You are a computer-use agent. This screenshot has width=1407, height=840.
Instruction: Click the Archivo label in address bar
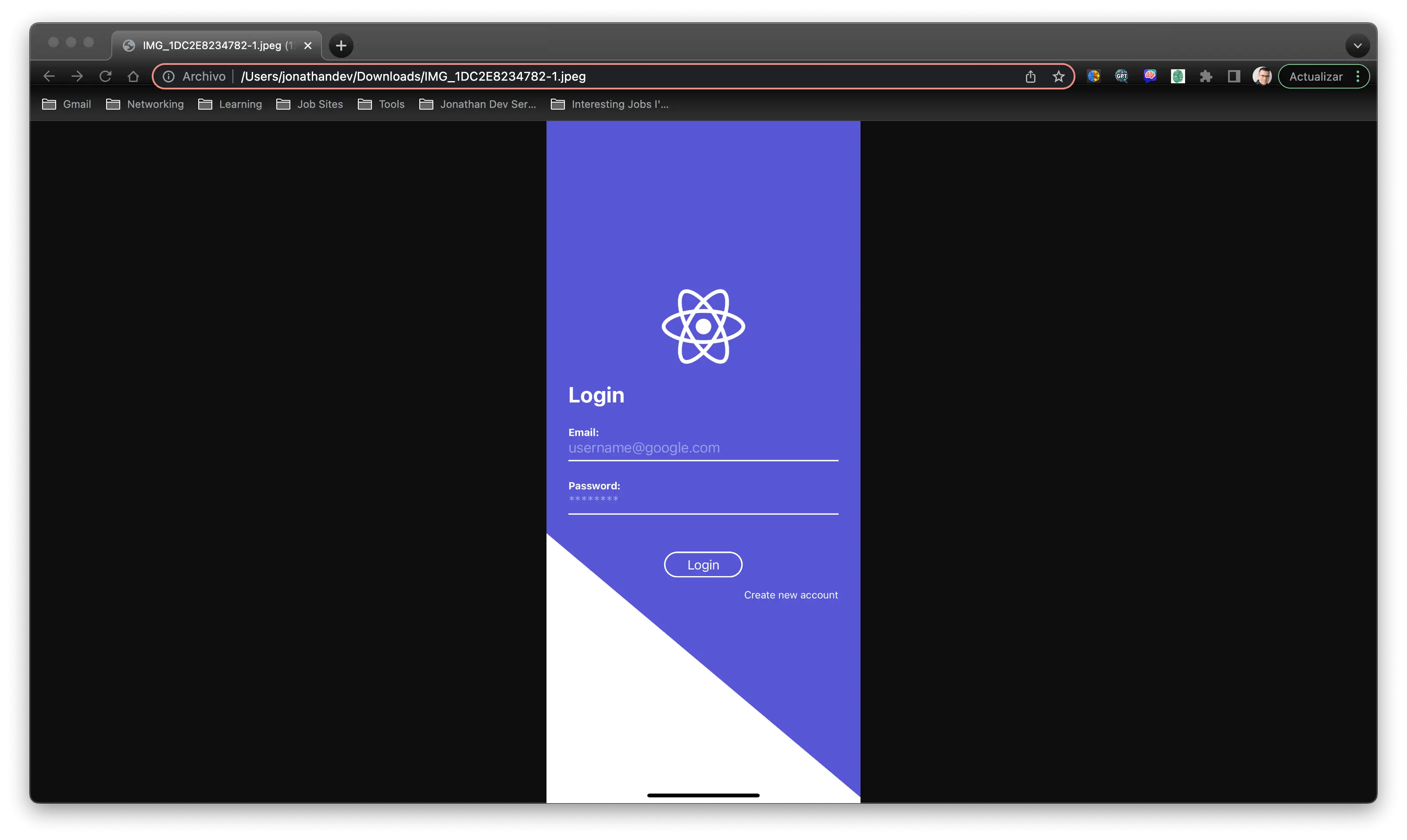(x=204, y=76)
